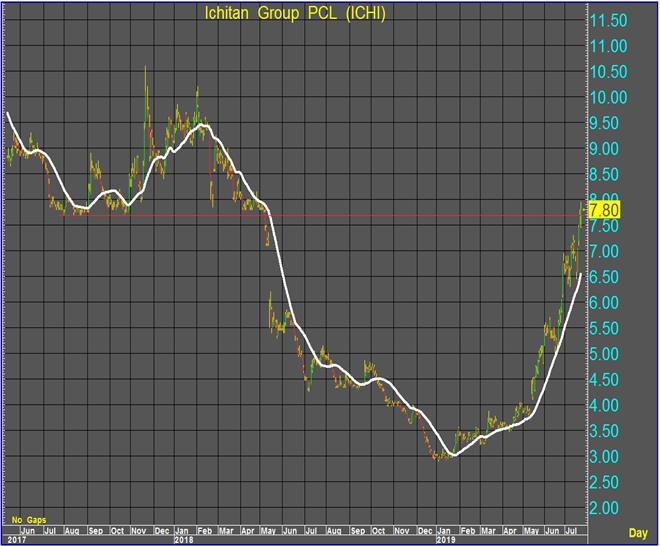Click the 10.00 price axis label

pyautogui.click(x=608, y=97)
